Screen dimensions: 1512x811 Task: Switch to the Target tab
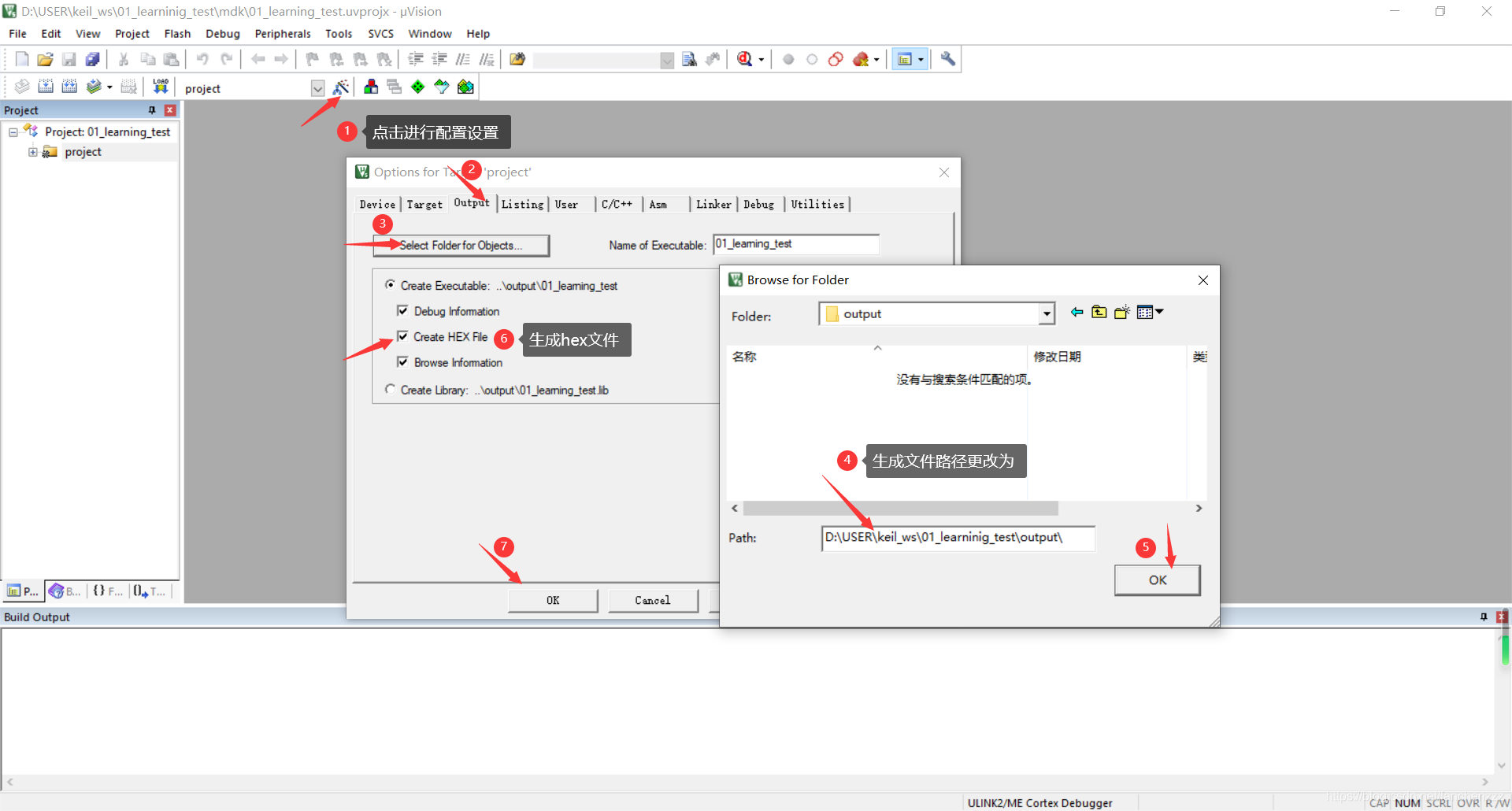click(x=424, y=205)
